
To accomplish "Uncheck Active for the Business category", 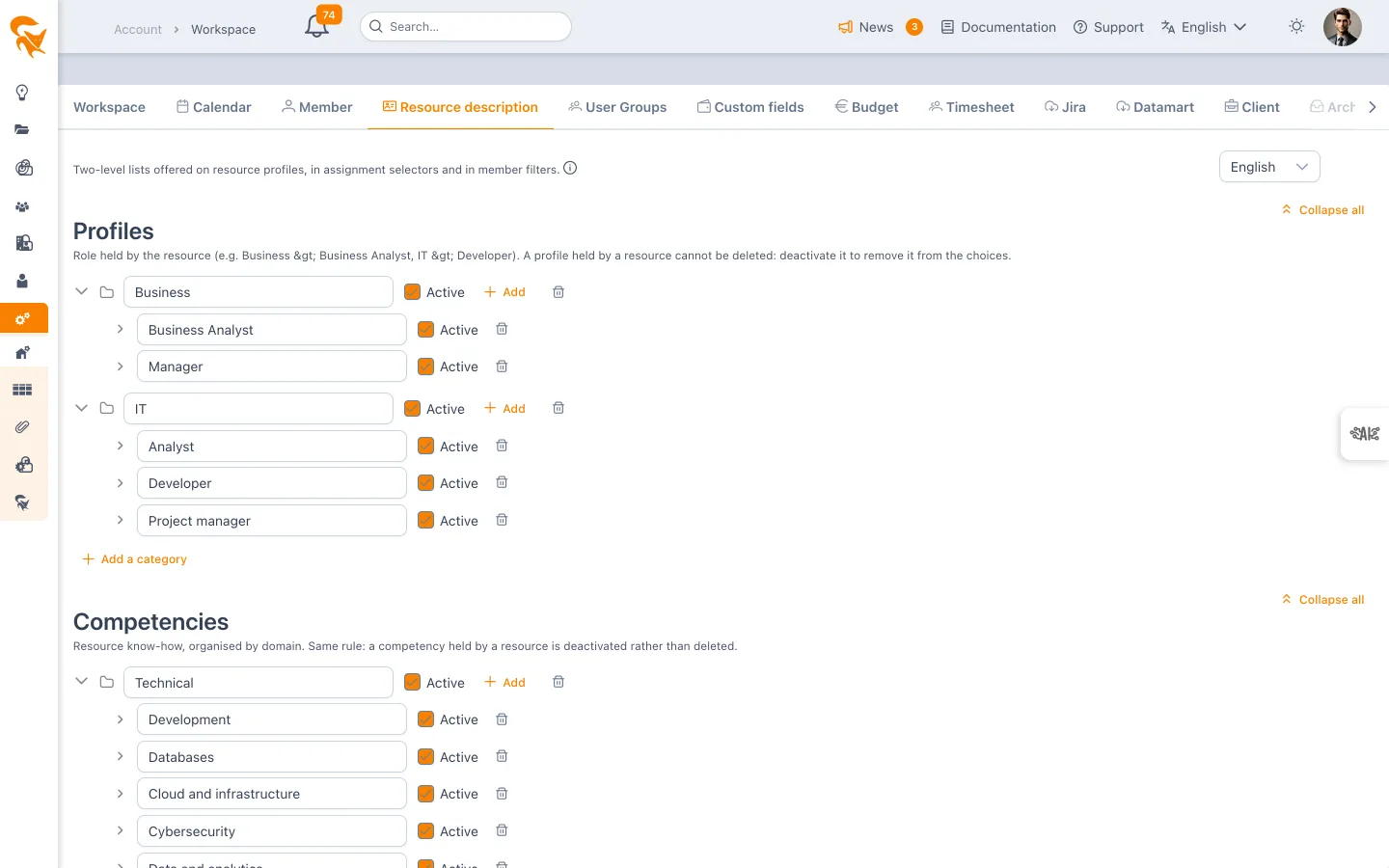I will [x=412, y=292].
